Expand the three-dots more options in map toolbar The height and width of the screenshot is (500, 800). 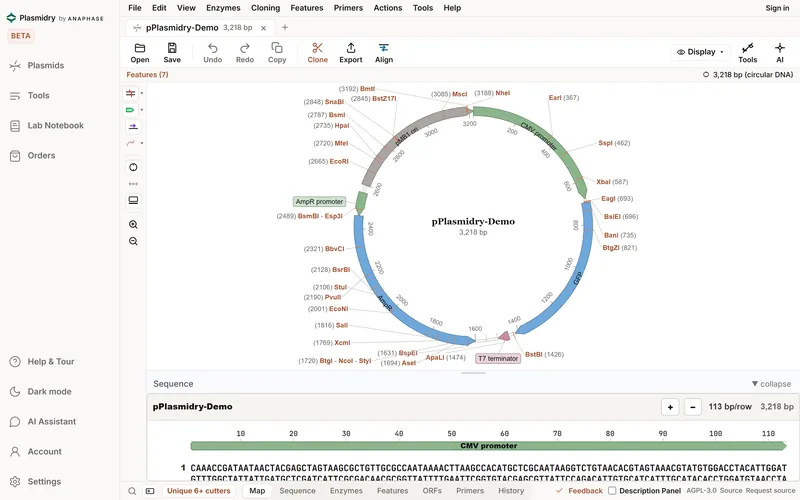[x=133, y=184]
